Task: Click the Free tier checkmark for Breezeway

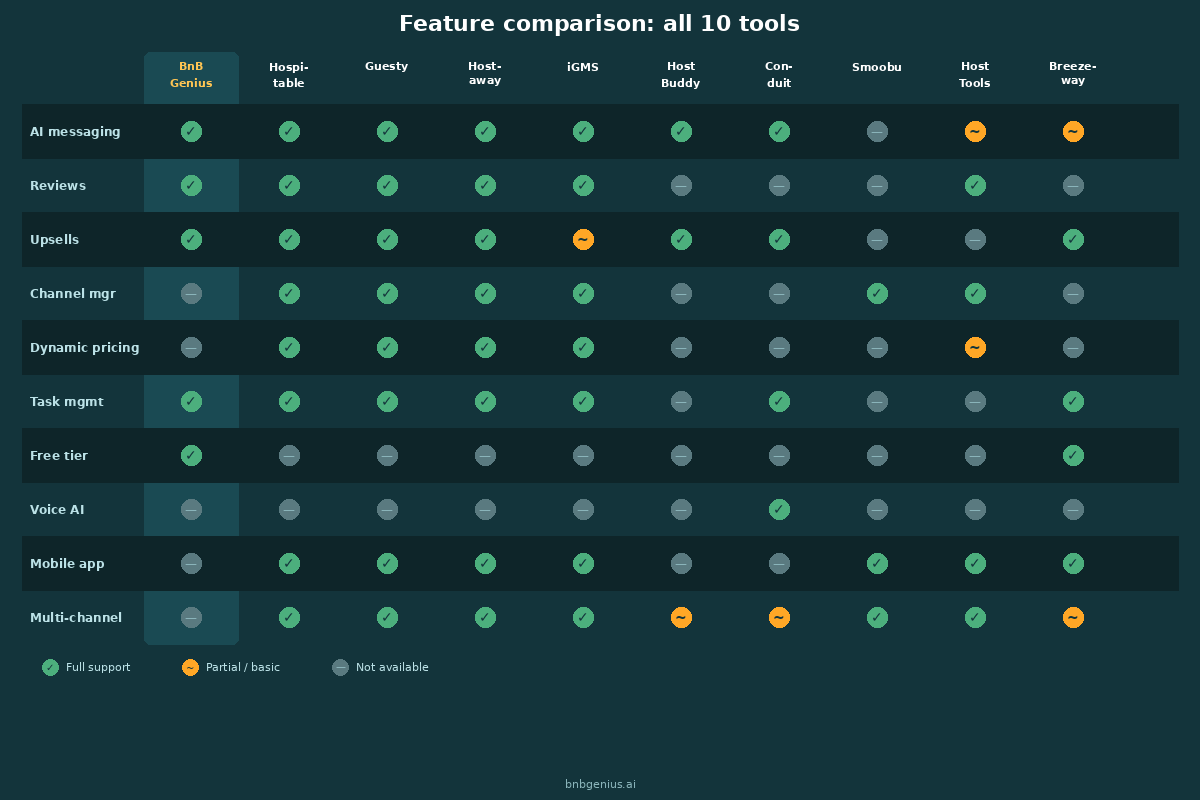Action: click(x=1073, y=455)
